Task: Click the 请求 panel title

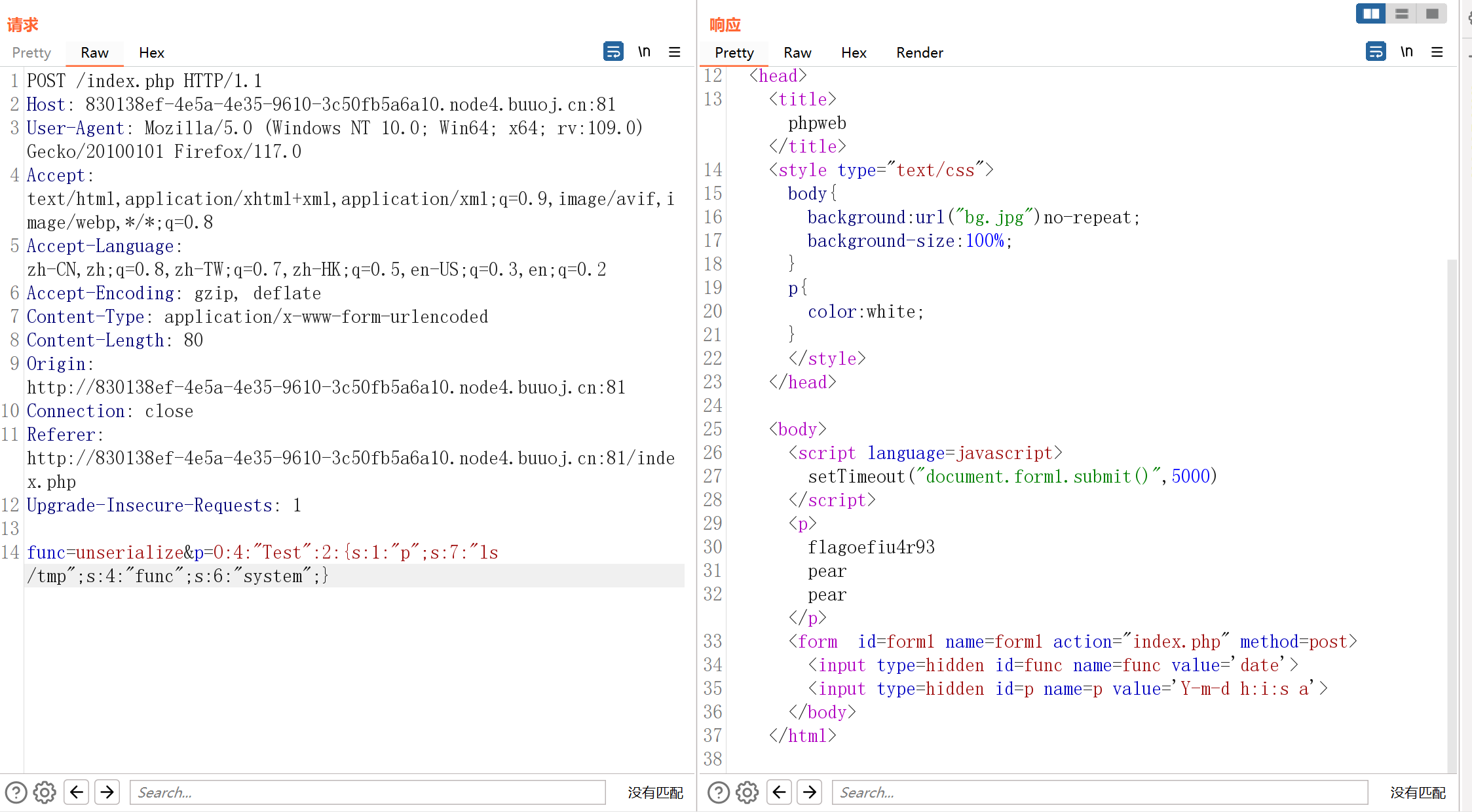Action: (x=23, y=25)
